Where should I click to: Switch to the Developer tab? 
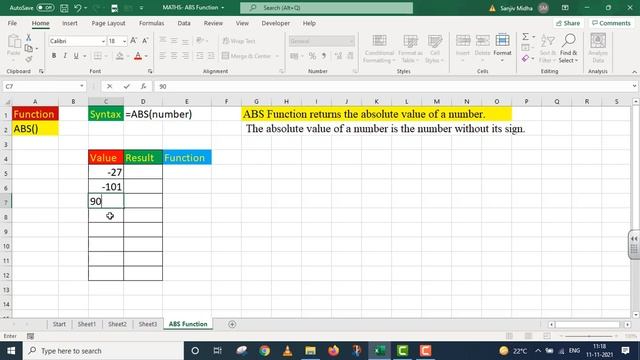click(276, 23)
